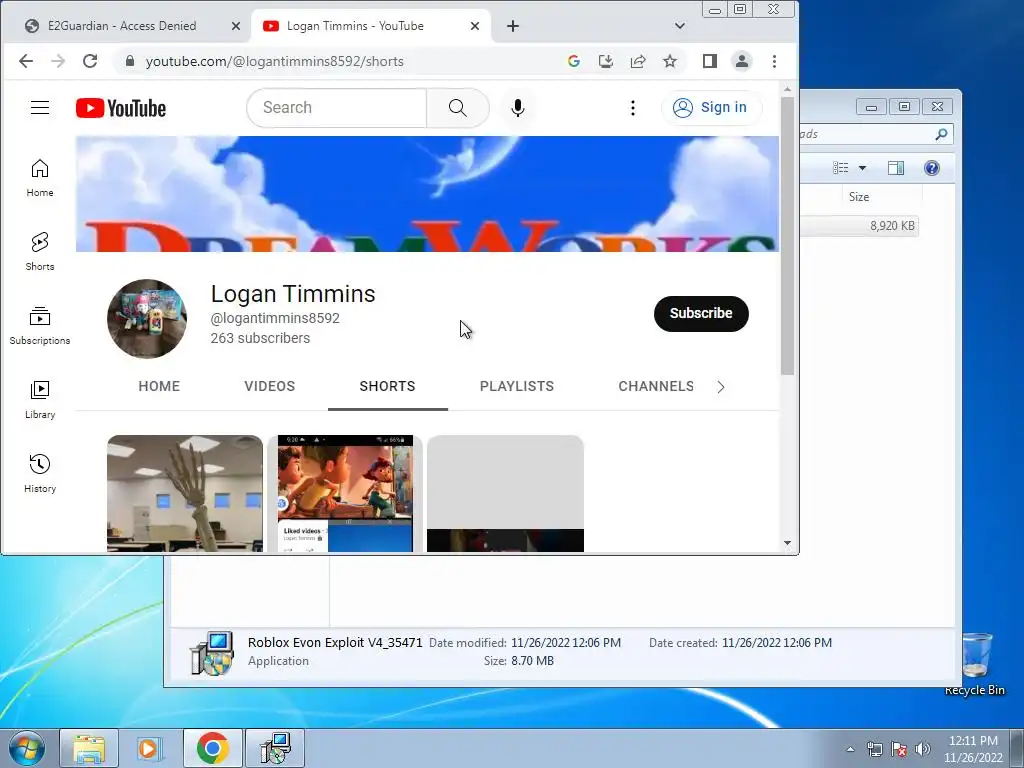The height and width of the screenshot is (768, 1024).
Task: Toggle the preview pane in Explorer window
Action: click(896, 168)
